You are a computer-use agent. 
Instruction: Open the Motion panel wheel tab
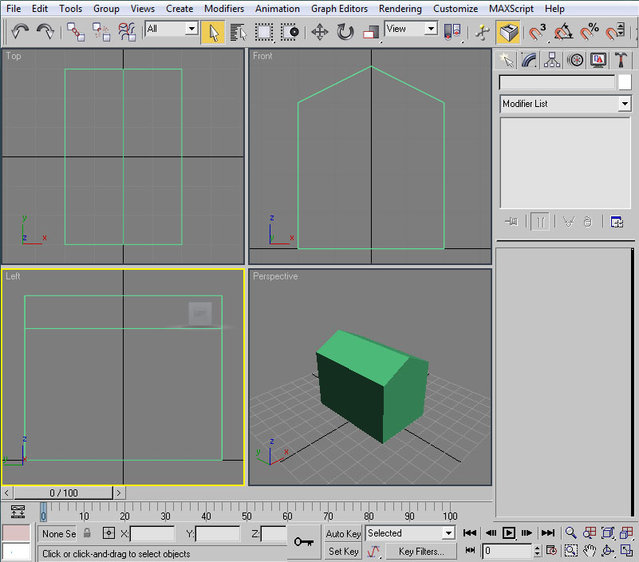(575, 60)
